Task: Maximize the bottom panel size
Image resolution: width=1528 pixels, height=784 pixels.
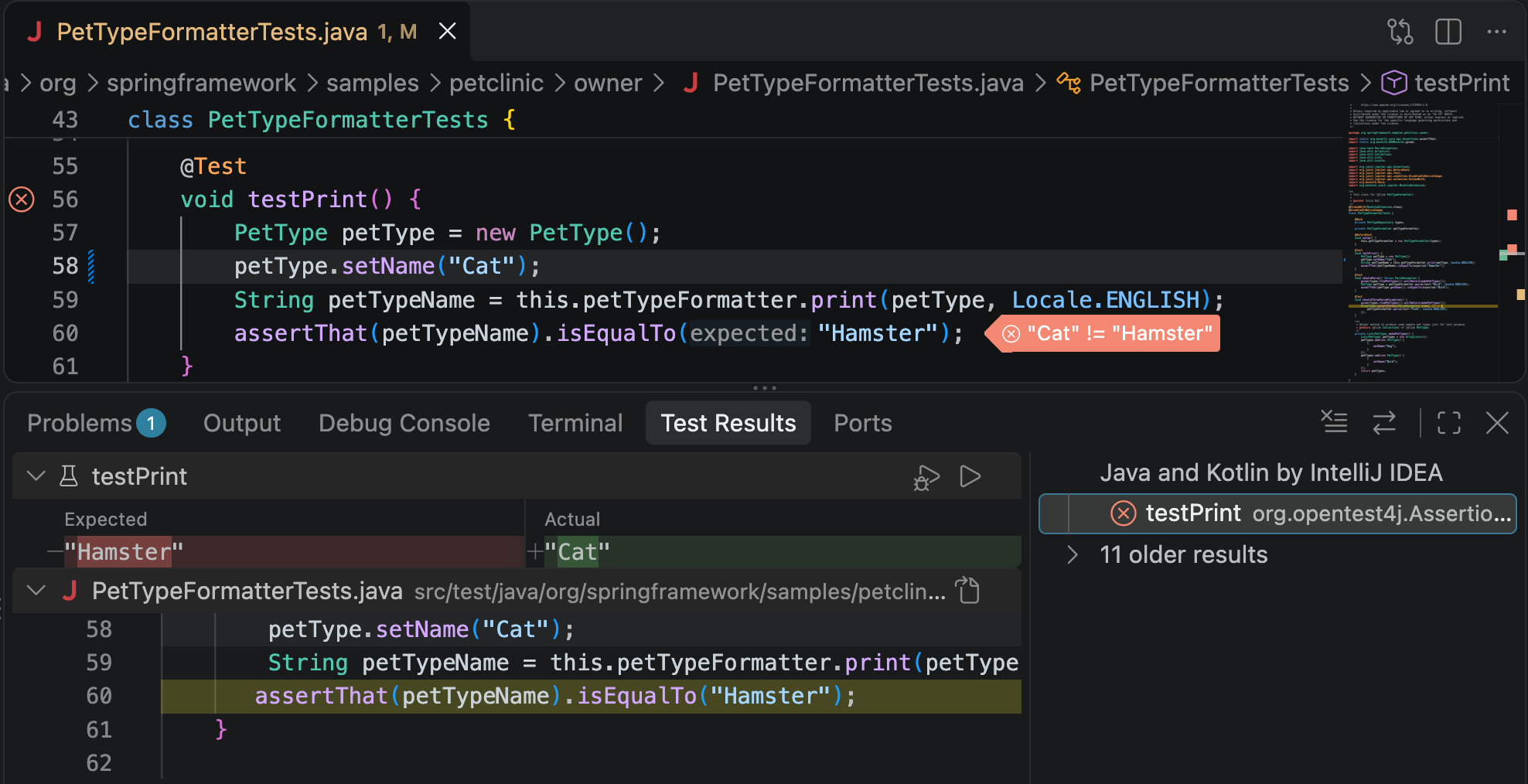Action: point(1449,423)
